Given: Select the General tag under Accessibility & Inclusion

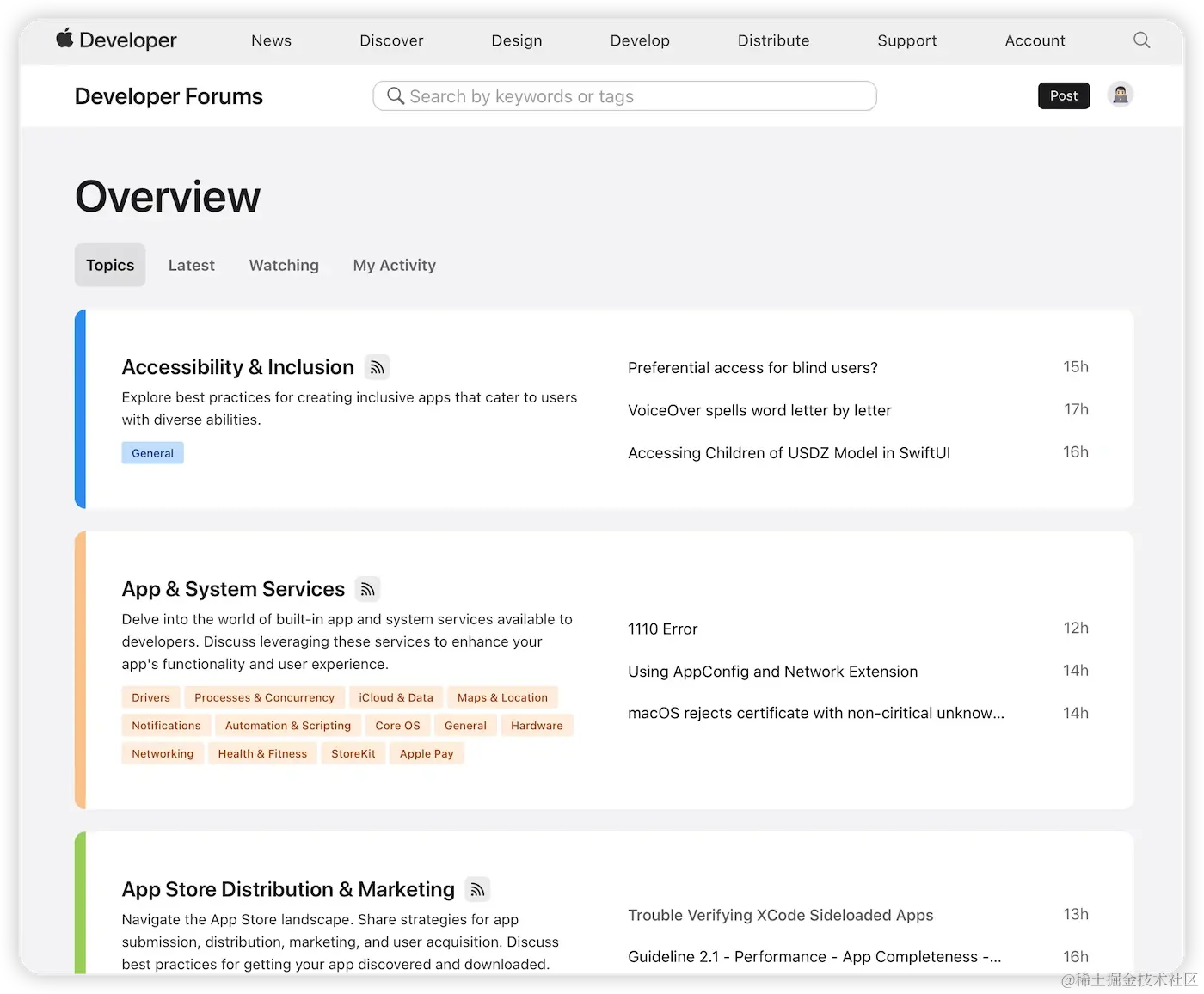Looking at the screenshot, I should point(152,453).
